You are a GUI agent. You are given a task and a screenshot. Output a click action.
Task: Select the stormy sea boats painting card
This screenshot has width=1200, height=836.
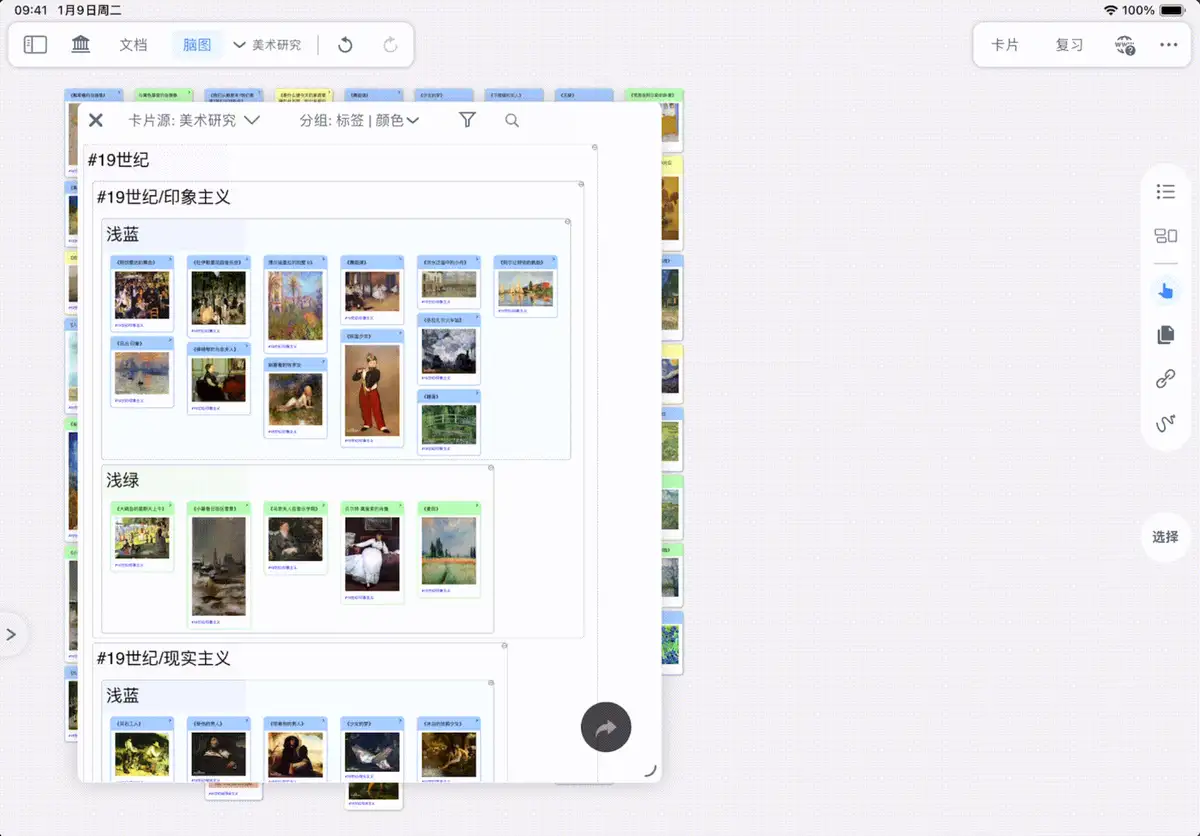(219, 565)
